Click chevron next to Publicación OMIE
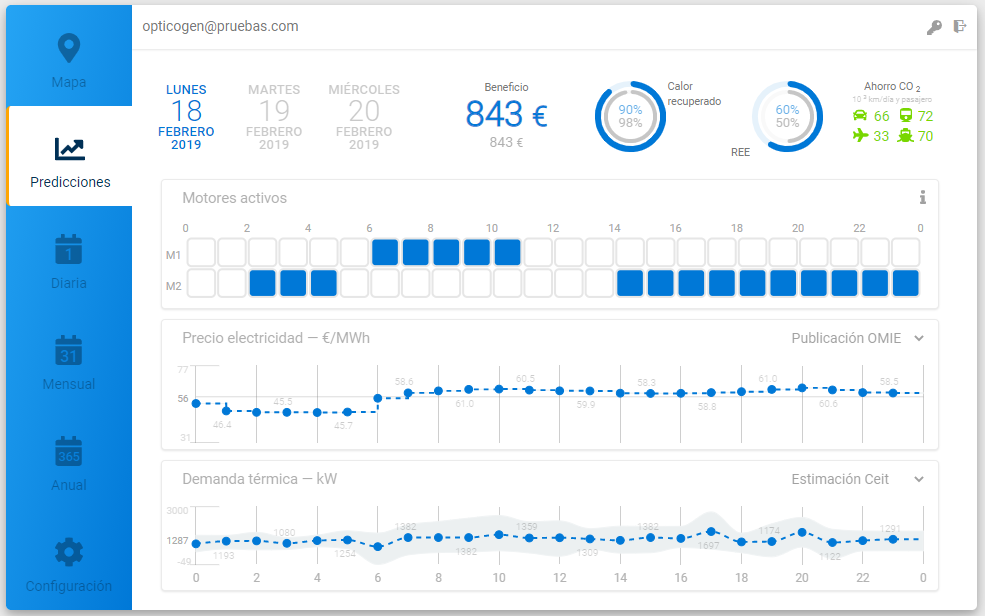Image resolution: width=985 pixels, height=616 pixels. [x=919, y=338]
